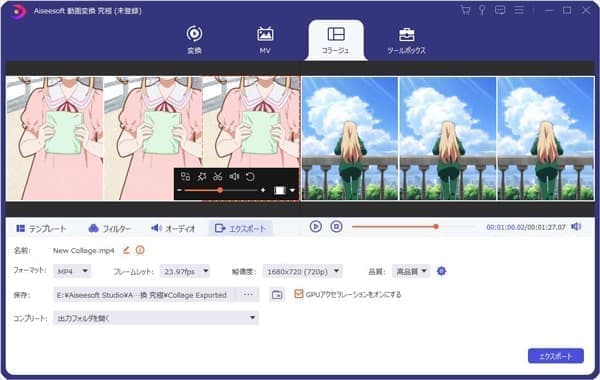Open the オーディオ tab

173,228
